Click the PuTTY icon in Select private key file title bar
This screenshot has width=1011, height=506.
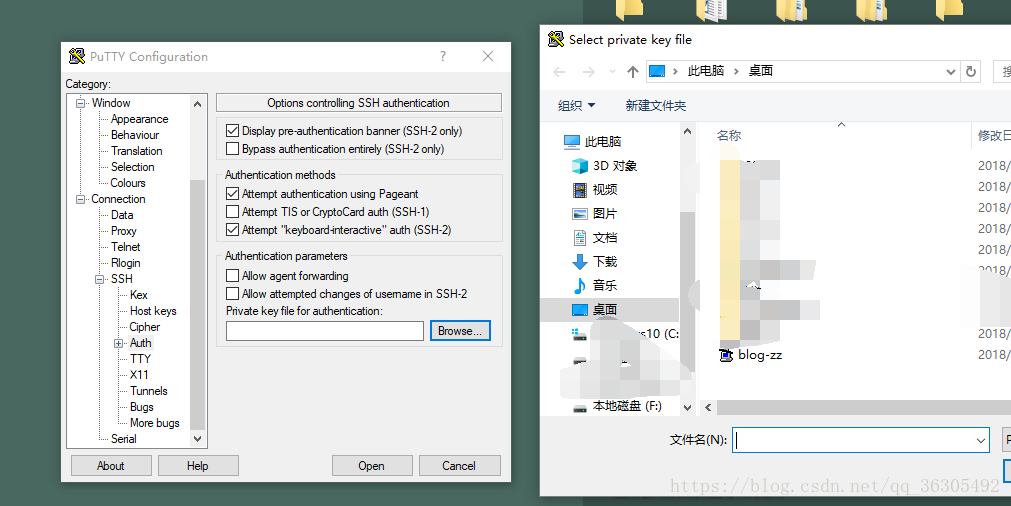556,39
